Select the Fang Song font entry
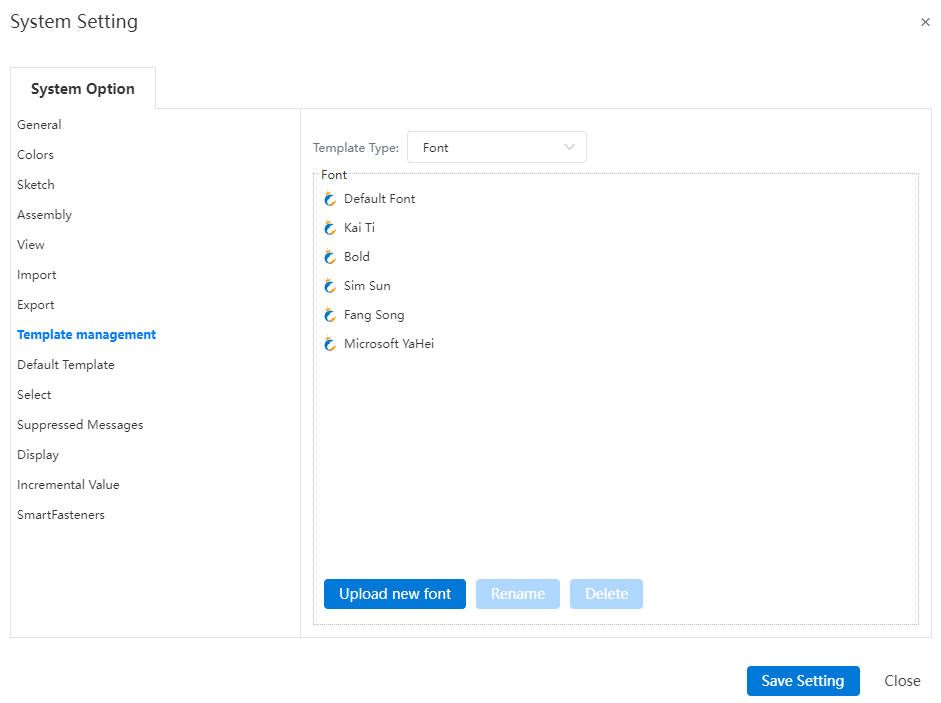Screen dimensions: 941x703 click(374, 315)
